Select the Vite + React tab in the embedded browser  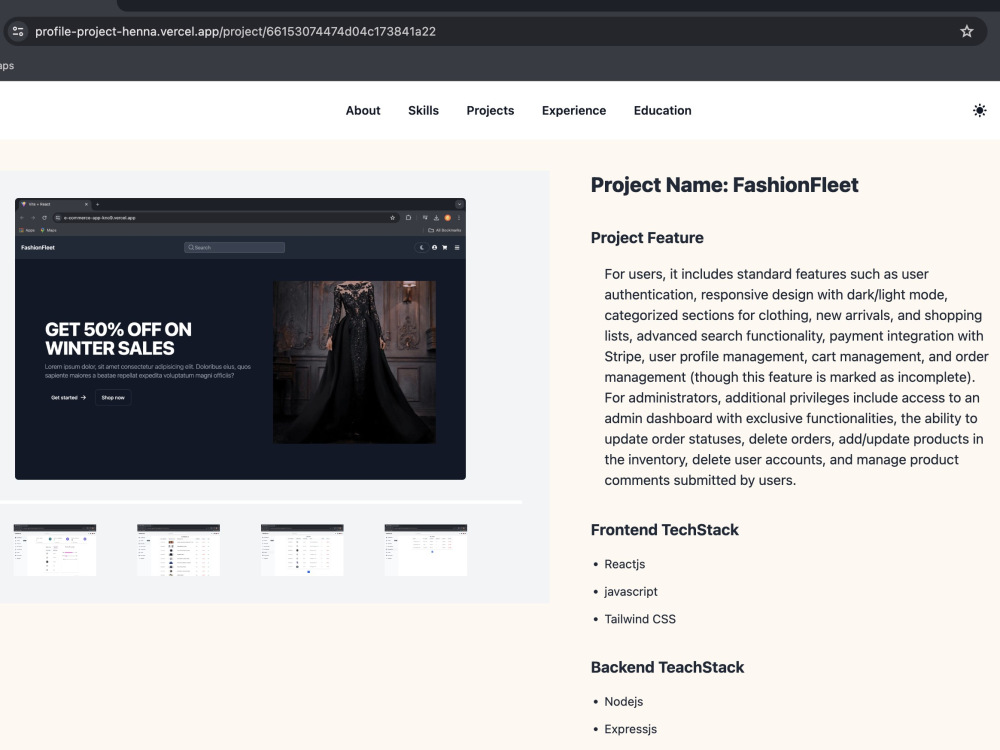(x=39, y=203)
